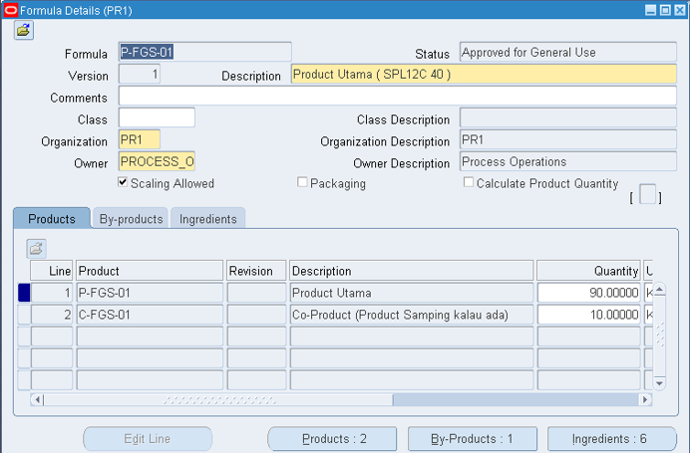This screenshot has width=690, height=453.
Task: Enable the Packaging checkbox
Action: point(302,182)
